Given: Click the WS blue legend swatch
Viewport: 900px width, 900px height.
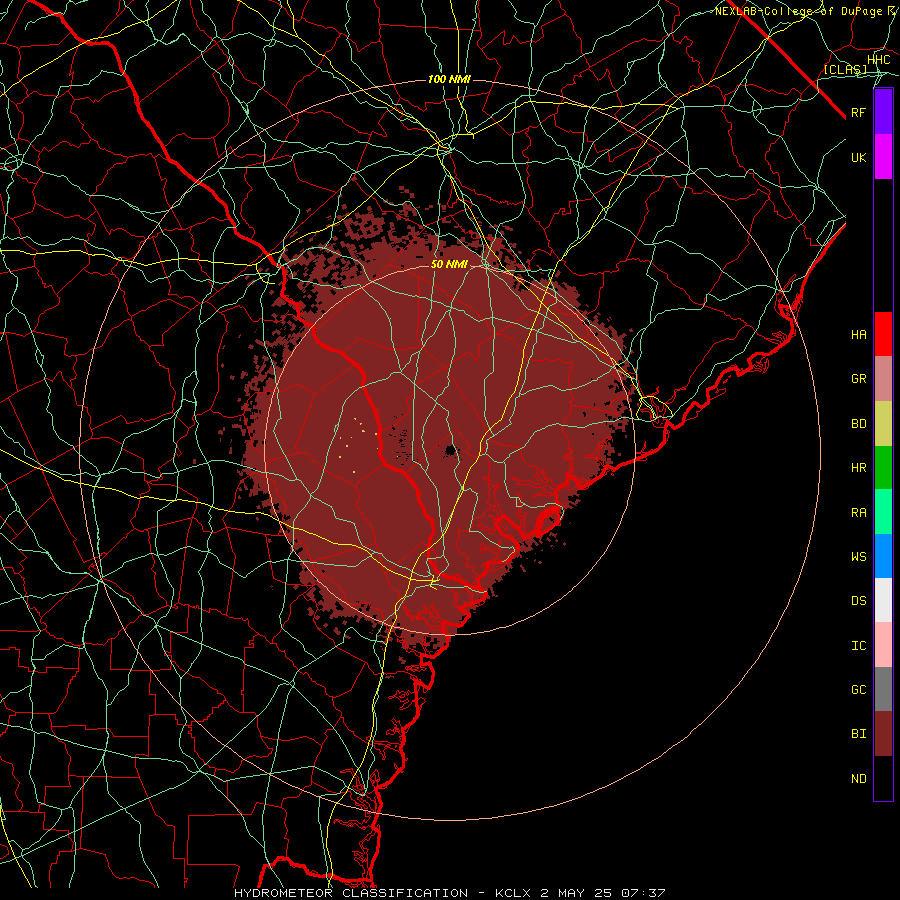Looking at the screenshot, I should 883,556.
